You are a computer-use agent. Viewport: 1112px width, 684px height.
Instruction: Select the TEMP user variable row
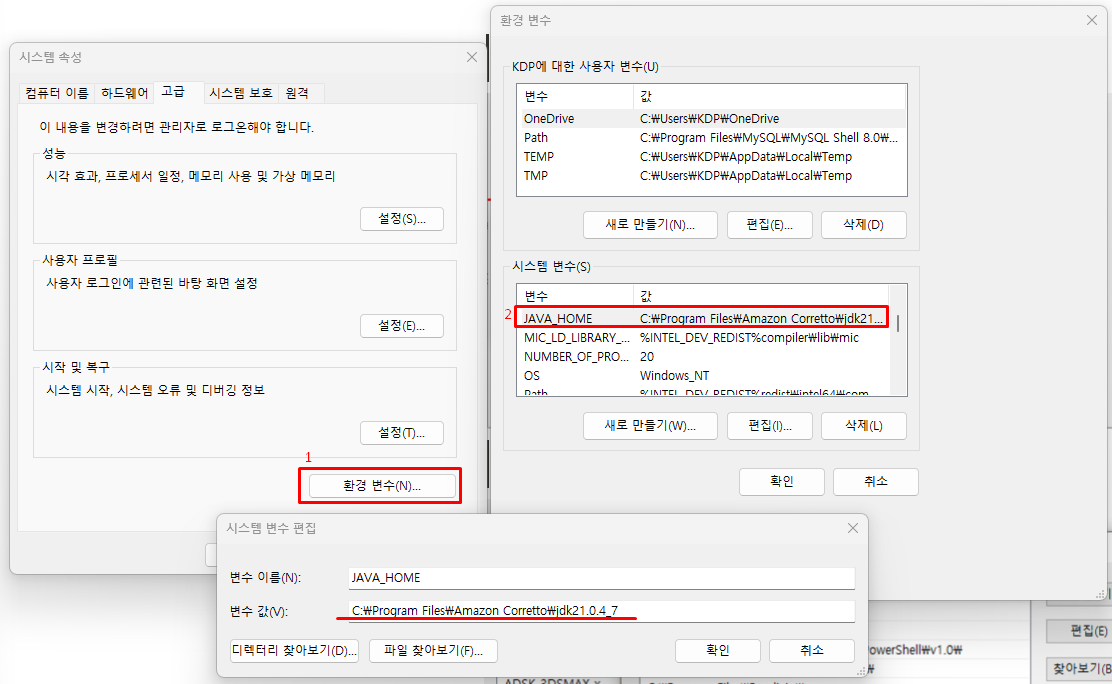click(x=711, y=157)
